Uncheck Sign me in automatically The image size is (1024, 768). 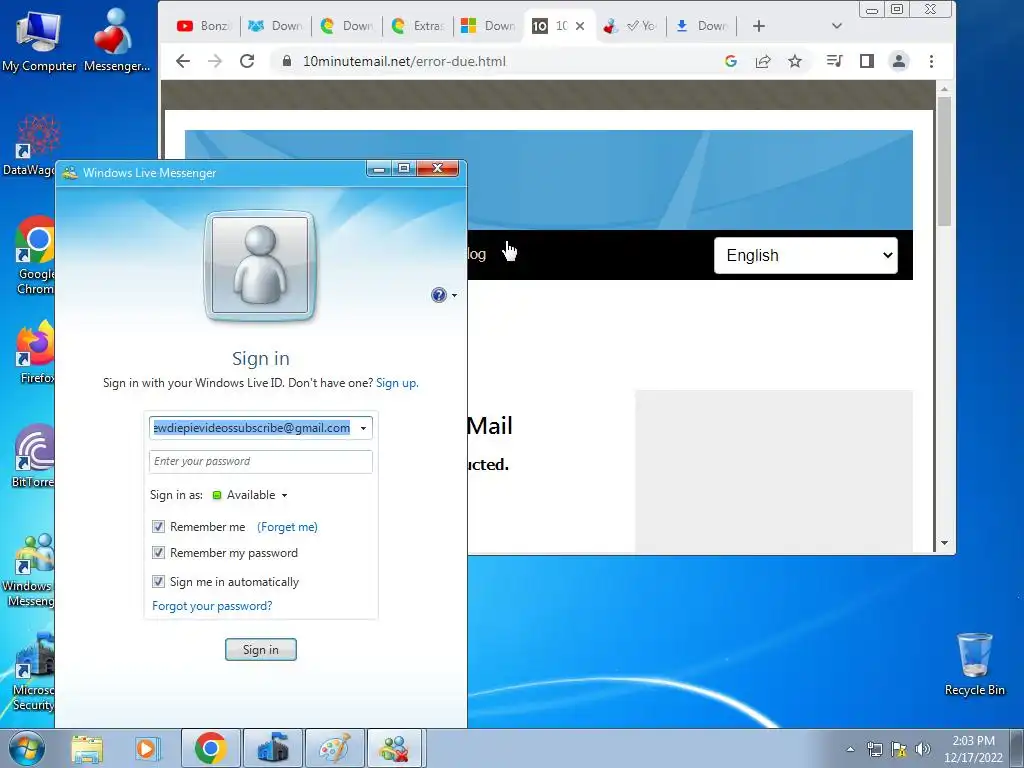pyautogui.click(x=158, y=581)
